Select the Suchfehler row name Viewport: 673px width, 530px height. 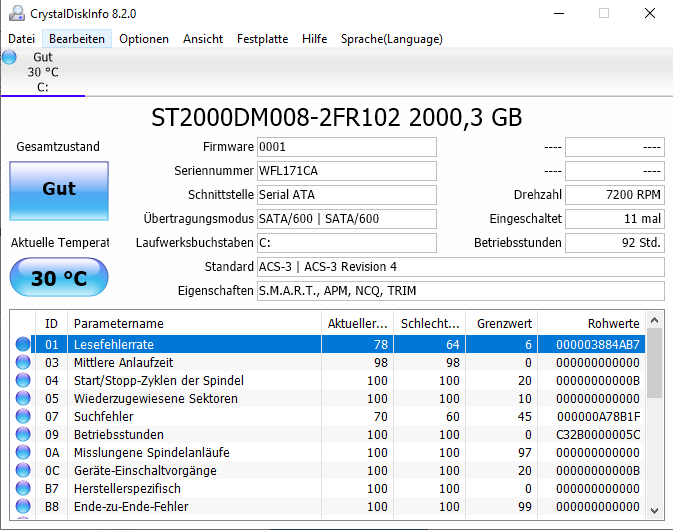tap(103, 417)
